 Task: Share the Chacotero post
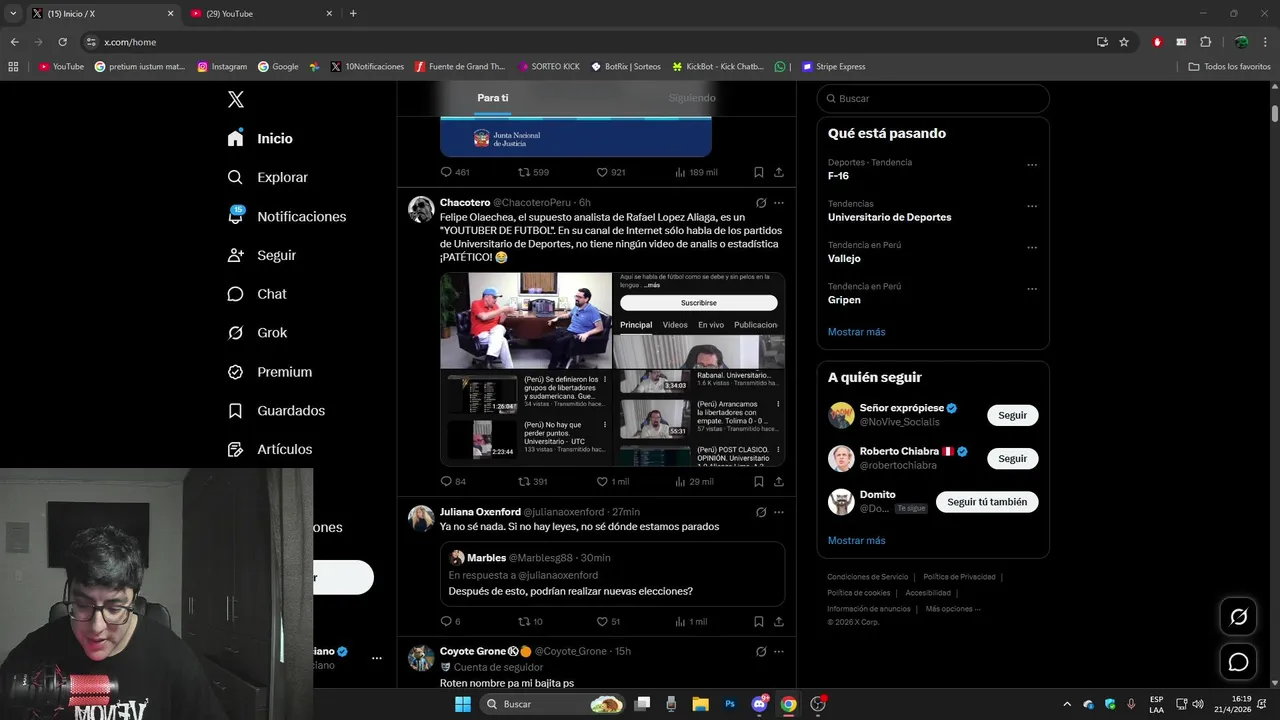(779, 481)
